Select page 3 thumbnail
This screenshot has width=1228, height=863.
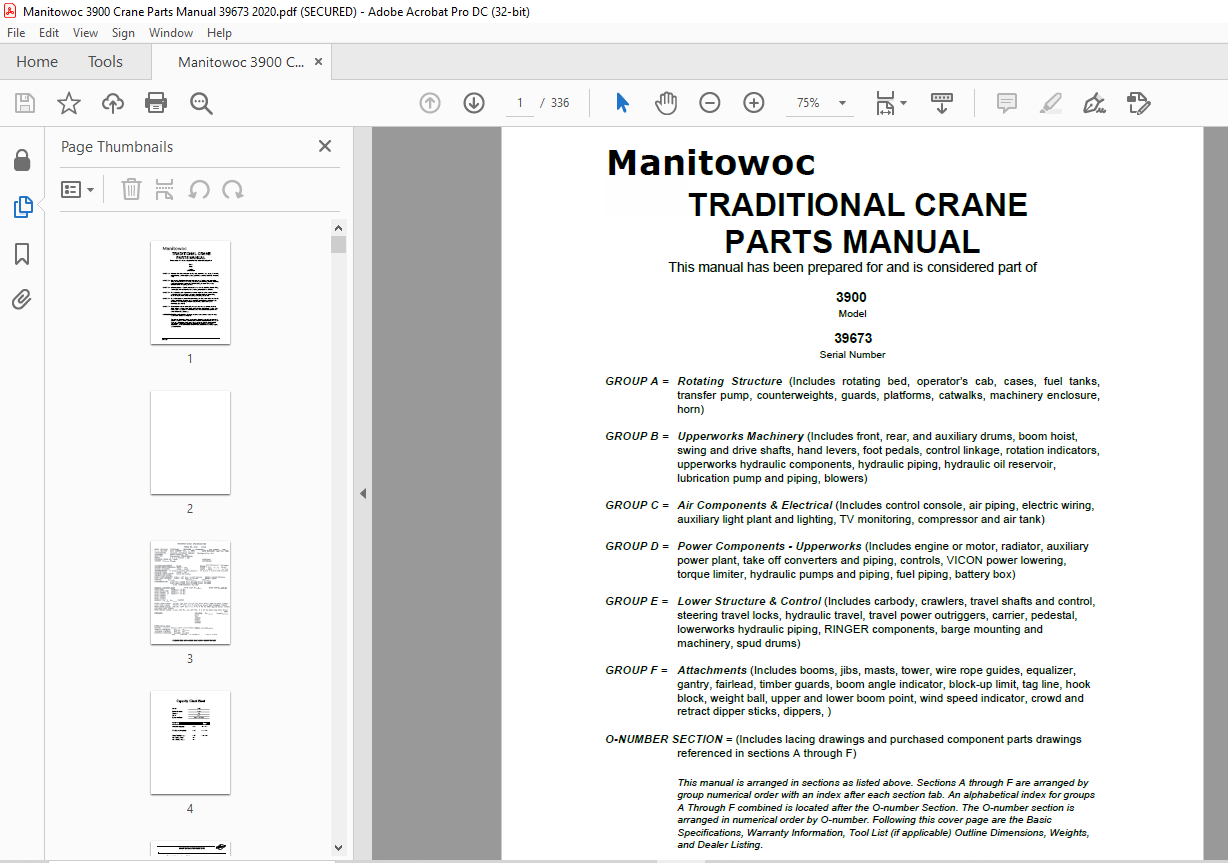point(190,592)
